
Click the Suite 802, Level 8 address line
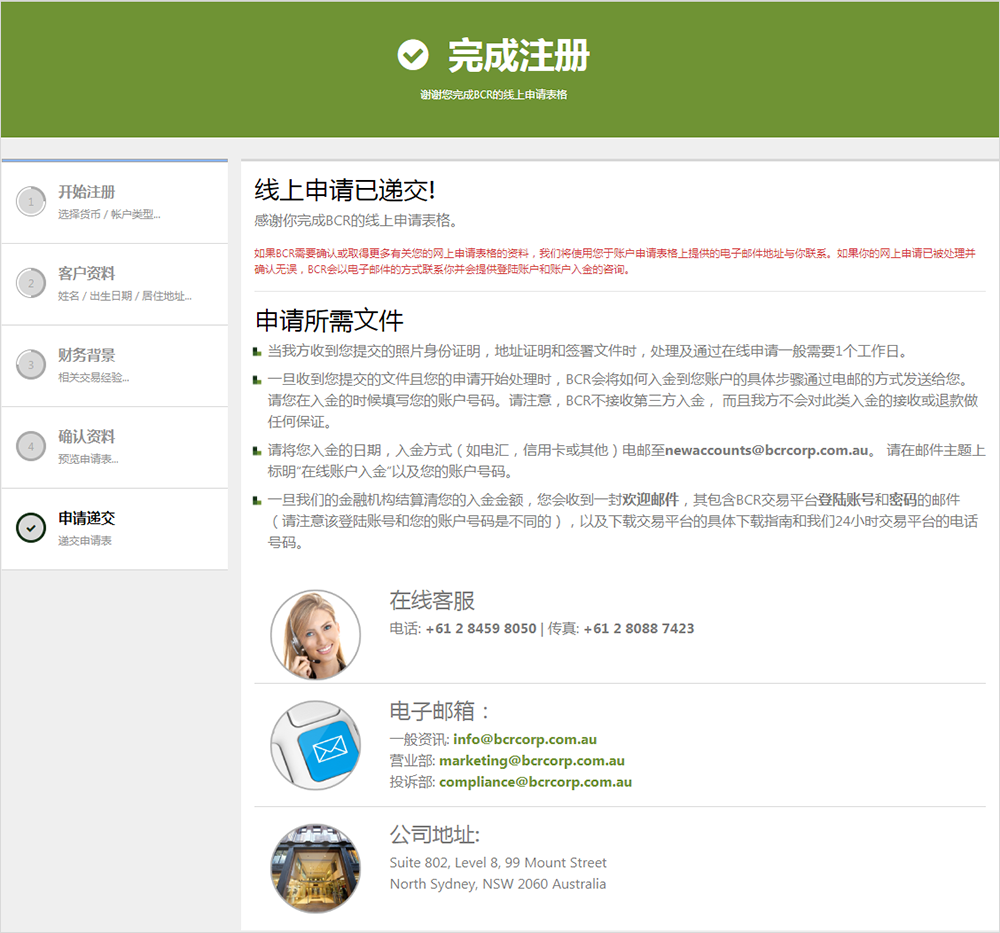498,863
